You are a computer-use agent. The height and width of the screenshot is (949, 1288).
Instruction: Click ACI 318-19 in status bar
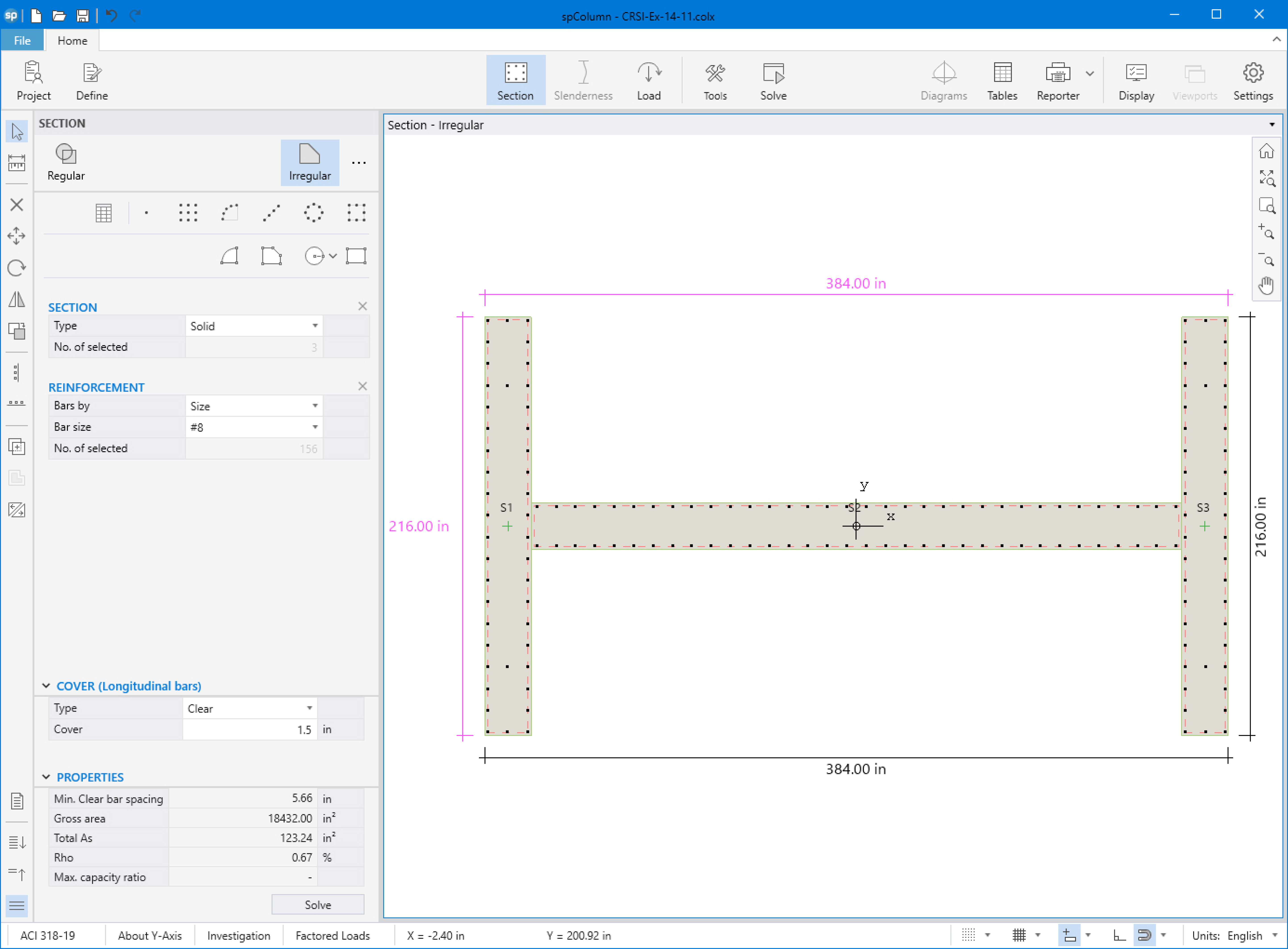(x=48, y=936)
